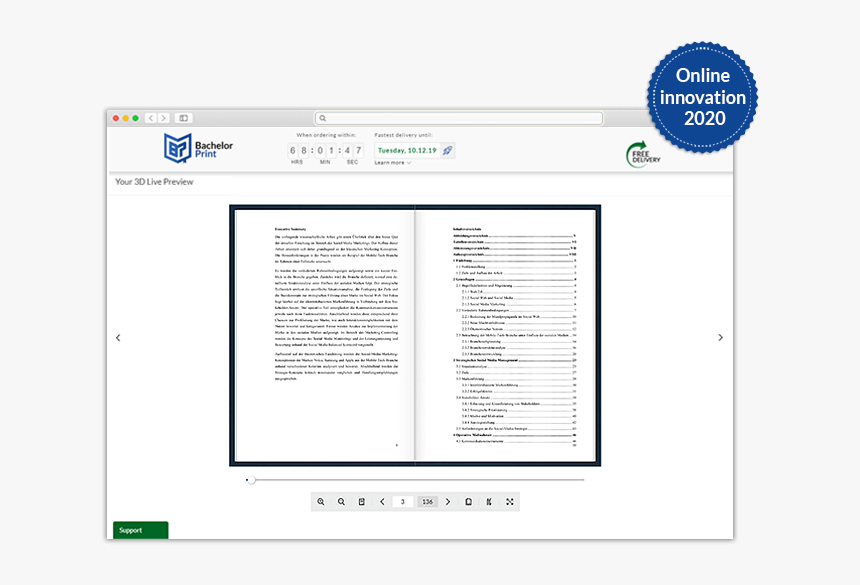Go to next page with toolbar chevron

pos(448,502)
